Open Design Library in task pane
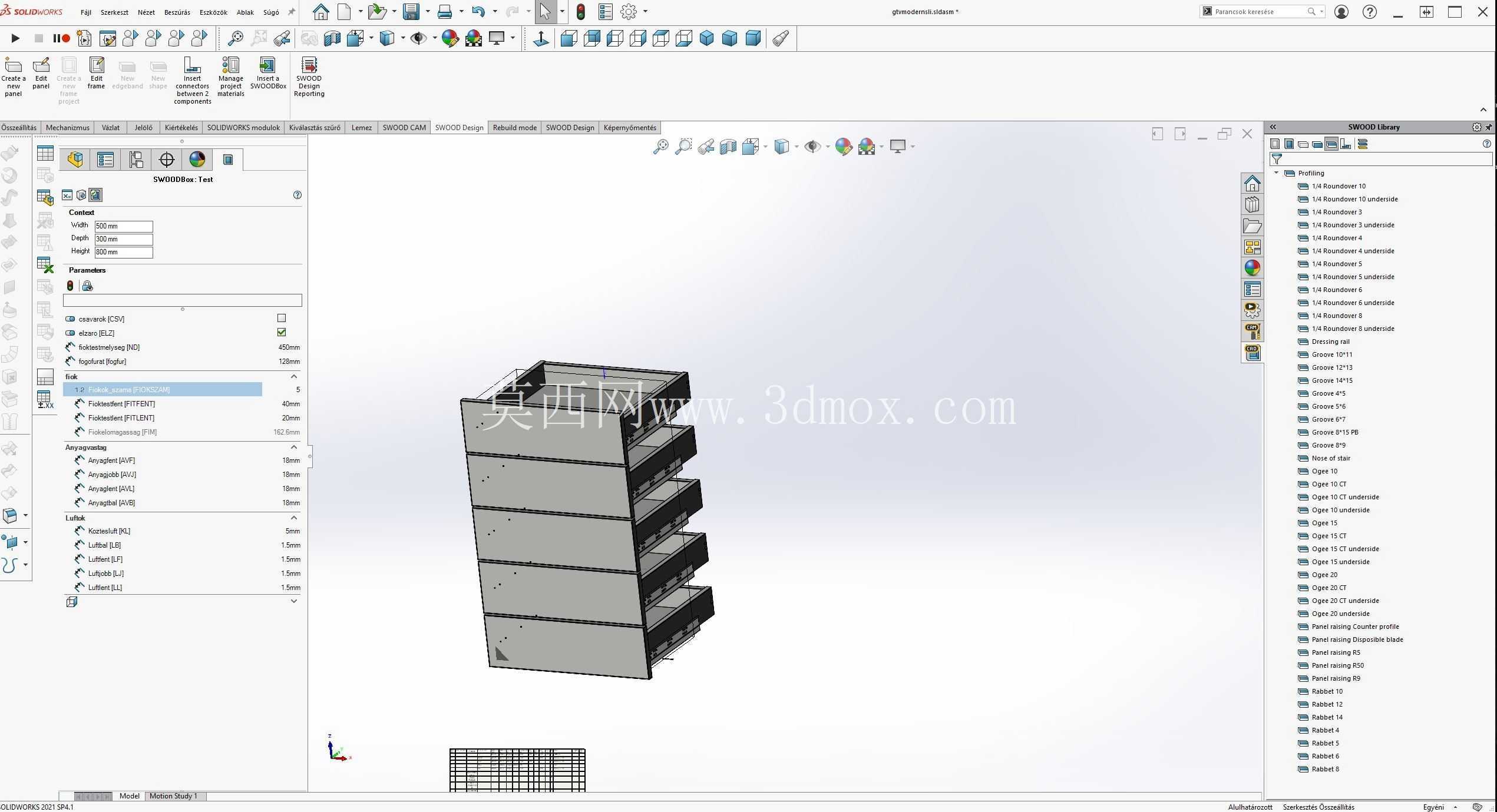 coord(1252,205)
